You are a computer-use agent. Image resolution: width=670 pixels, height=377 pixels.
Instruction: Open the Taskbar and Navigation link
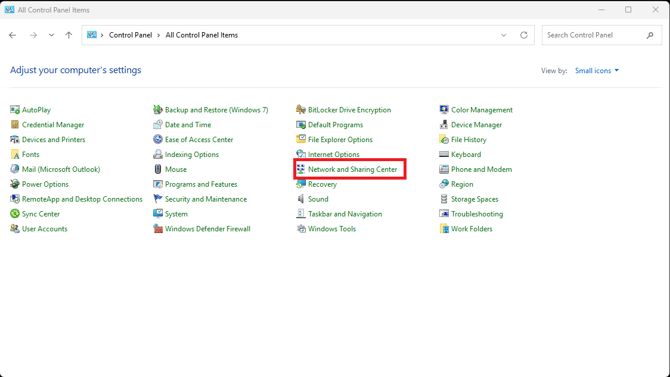[345, 214]
